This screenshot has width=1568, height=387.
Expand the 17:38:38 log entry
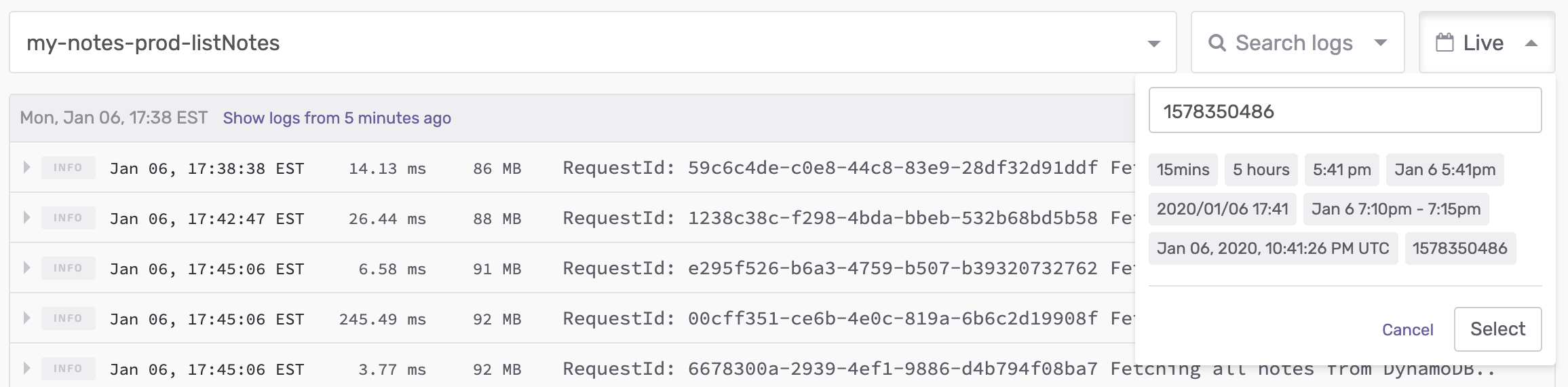click(x=26, y=167)
